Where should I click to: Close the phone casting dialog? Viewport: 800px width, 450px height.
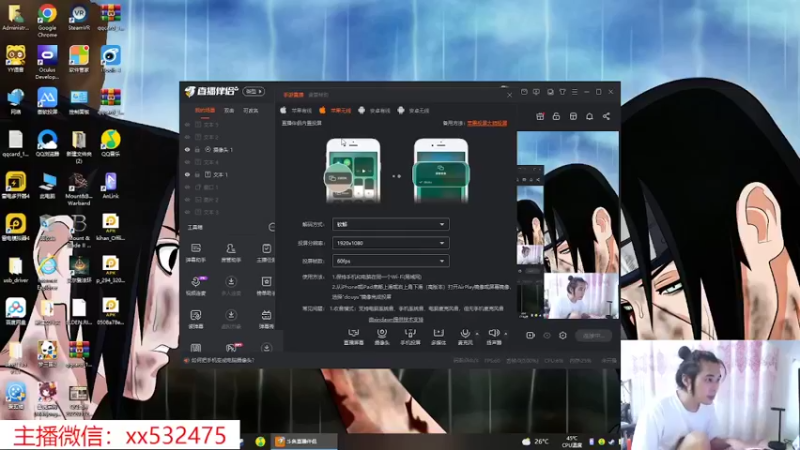[509, 95]
